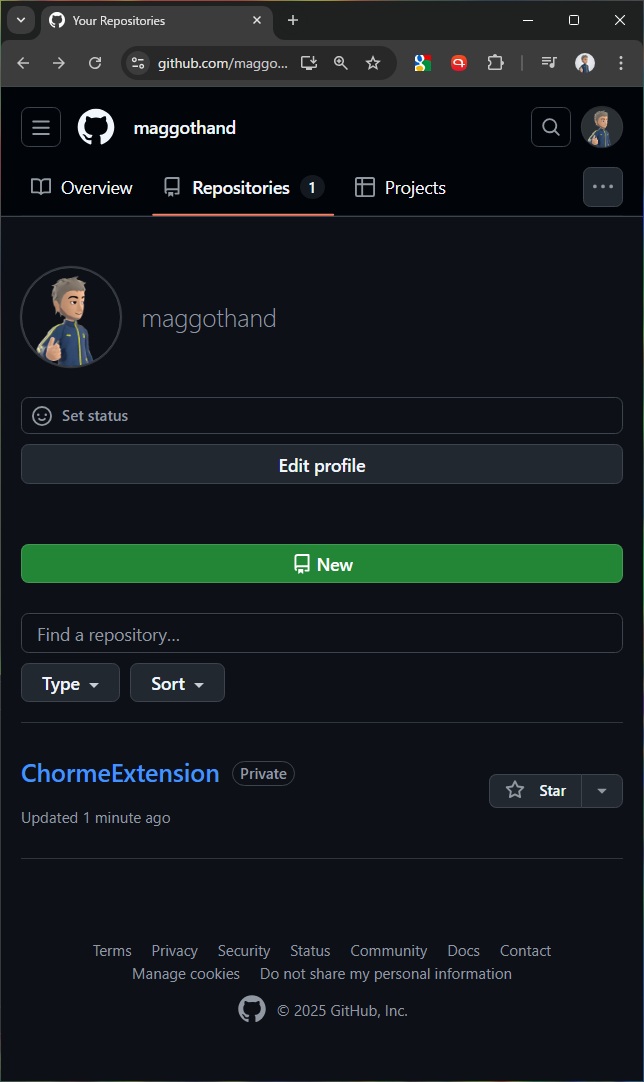Bookmark this page with the star icon
This screenshot has height=1082, width=644.
pos(373,63)
